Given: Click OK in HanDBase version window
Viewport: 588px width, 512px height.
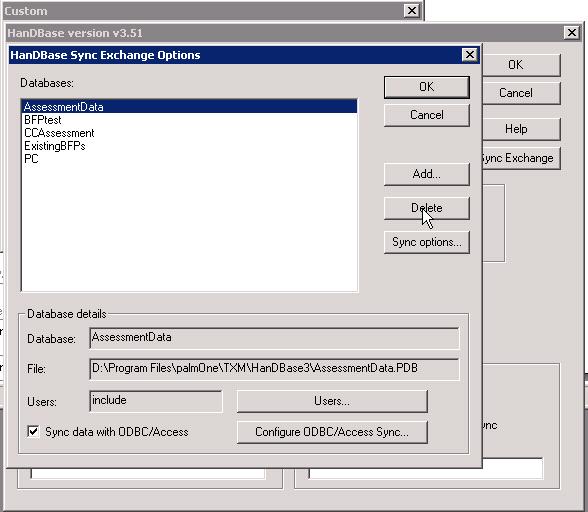Looking at the screenshot, I should pos(521,65).
